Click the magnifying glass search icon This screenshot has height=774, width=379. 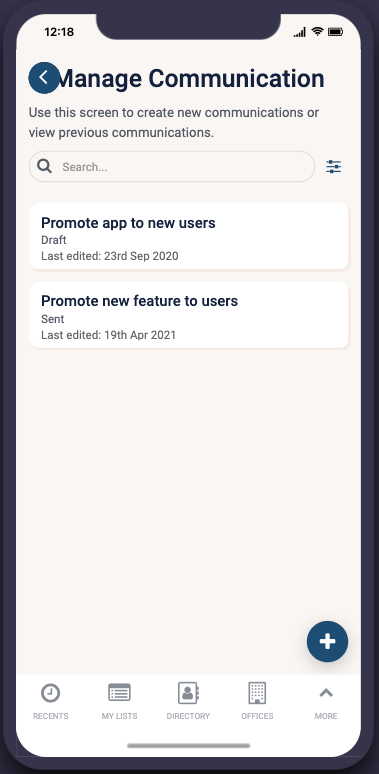click(44, 166)
